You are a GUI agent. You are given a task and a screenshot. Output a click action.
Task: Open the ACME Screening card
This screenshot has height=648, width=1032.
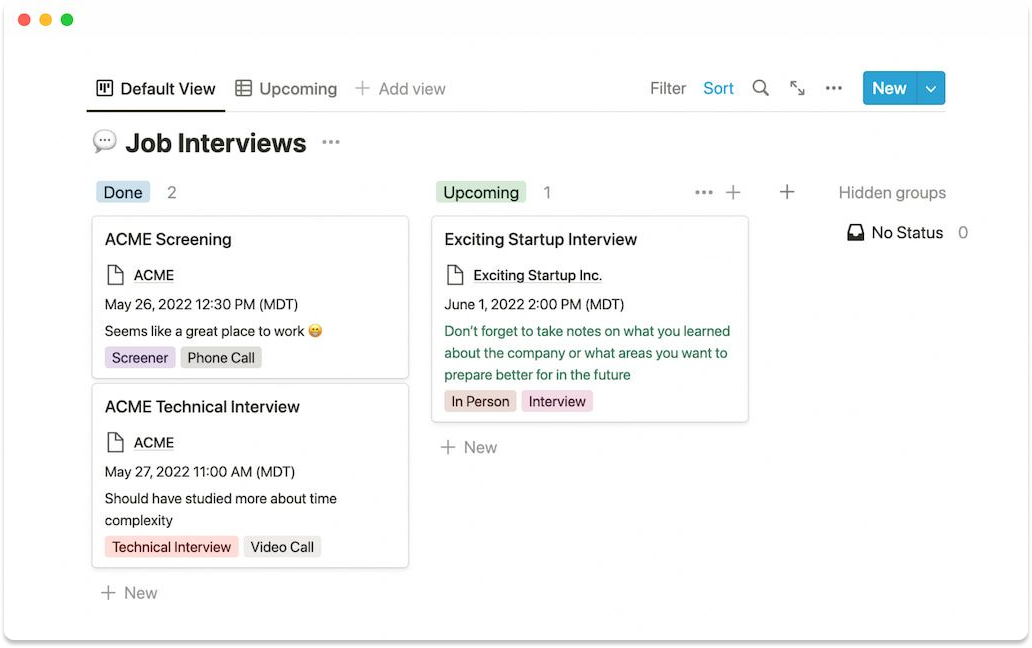click(x=168, y=240)
